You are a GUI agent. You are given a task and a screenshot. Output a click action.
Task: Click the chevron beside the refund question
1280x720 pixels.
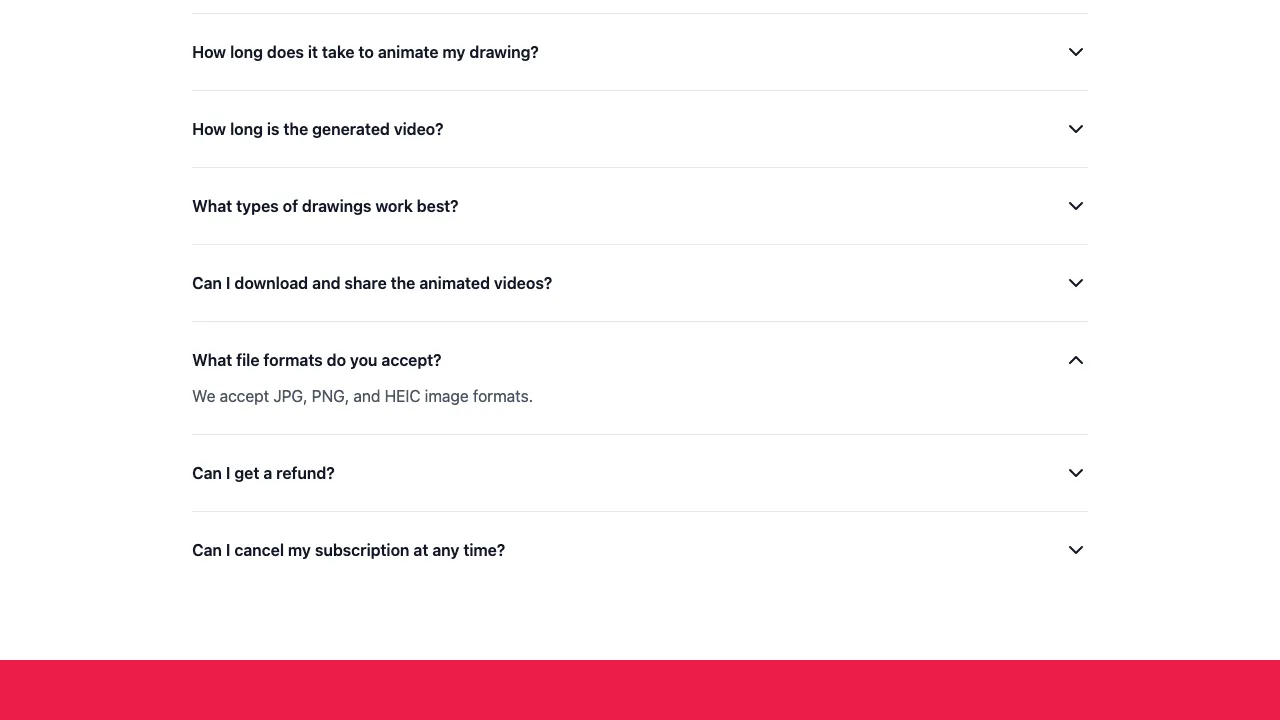(x=1075, y=473)
